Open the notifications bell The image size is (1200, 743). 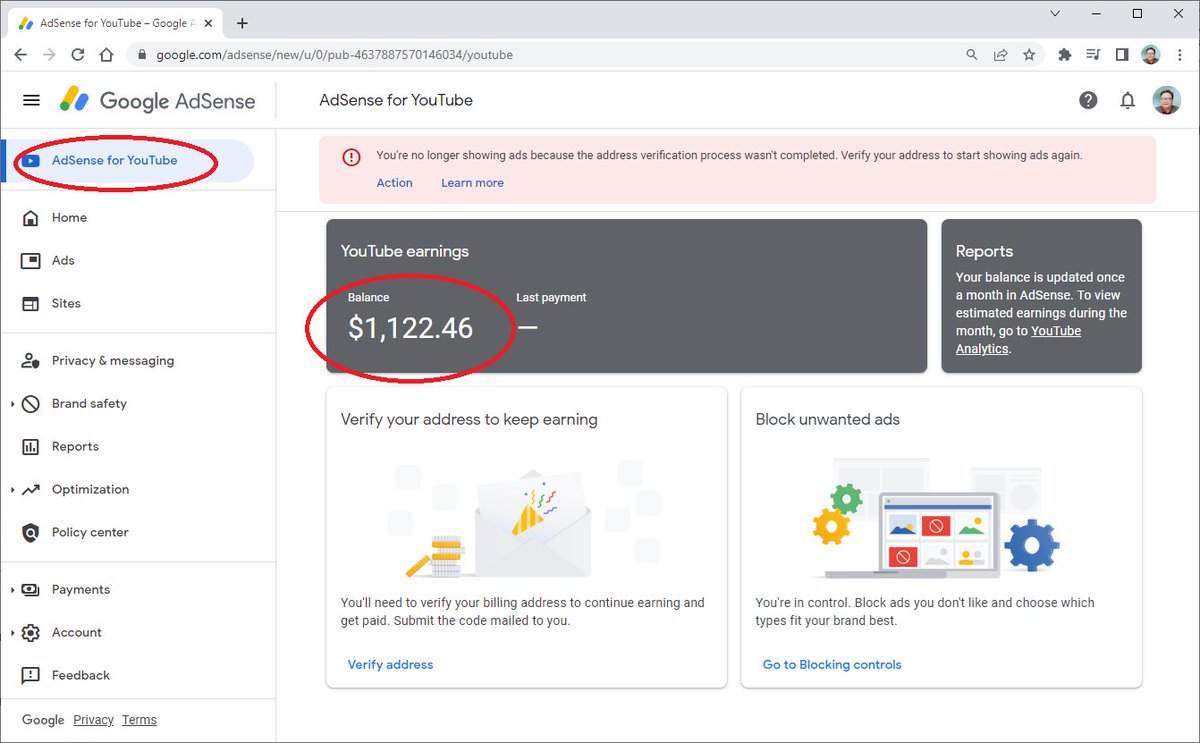(x=1128, y=100)
